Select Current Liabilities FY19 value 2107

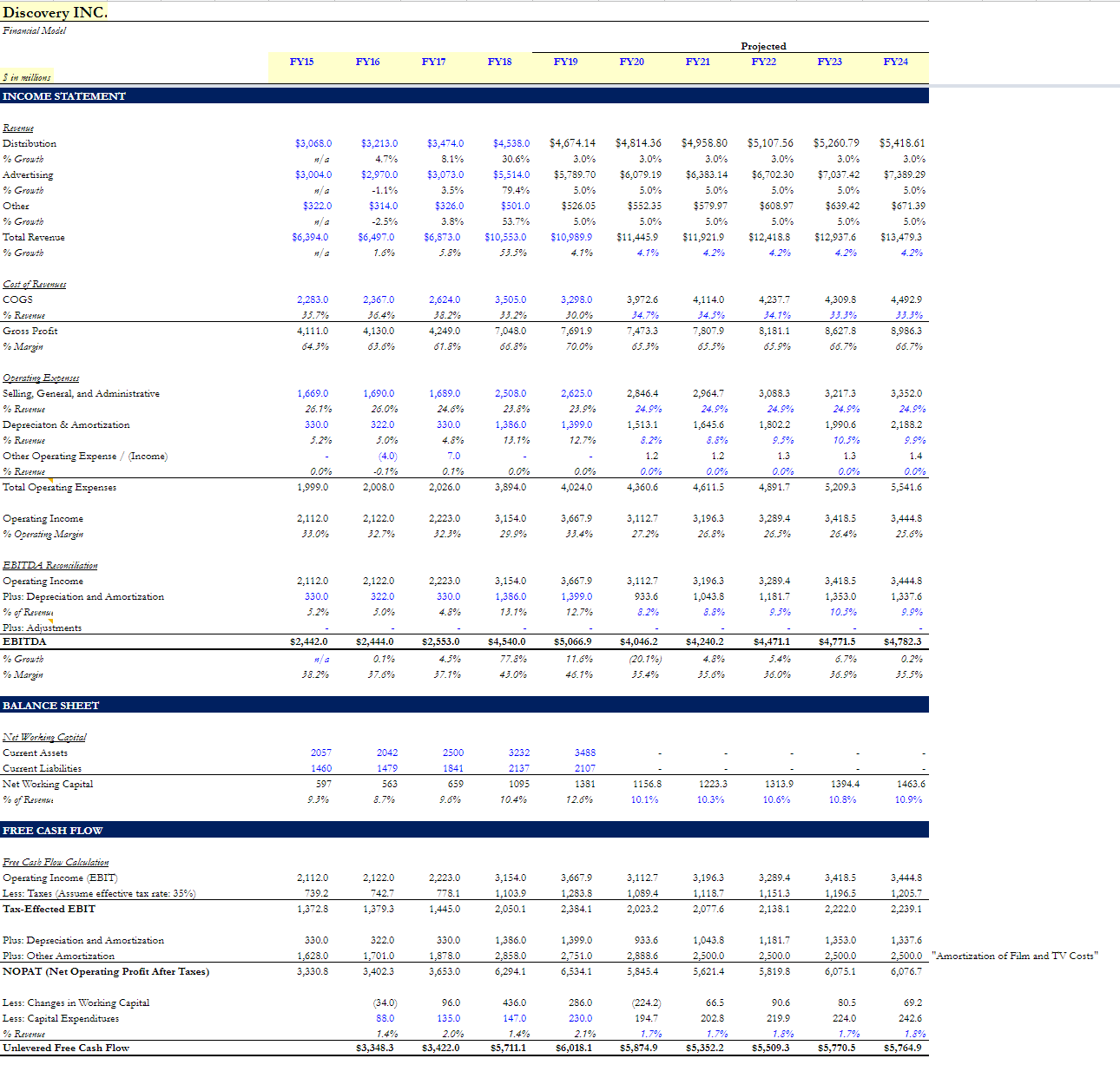585,768
